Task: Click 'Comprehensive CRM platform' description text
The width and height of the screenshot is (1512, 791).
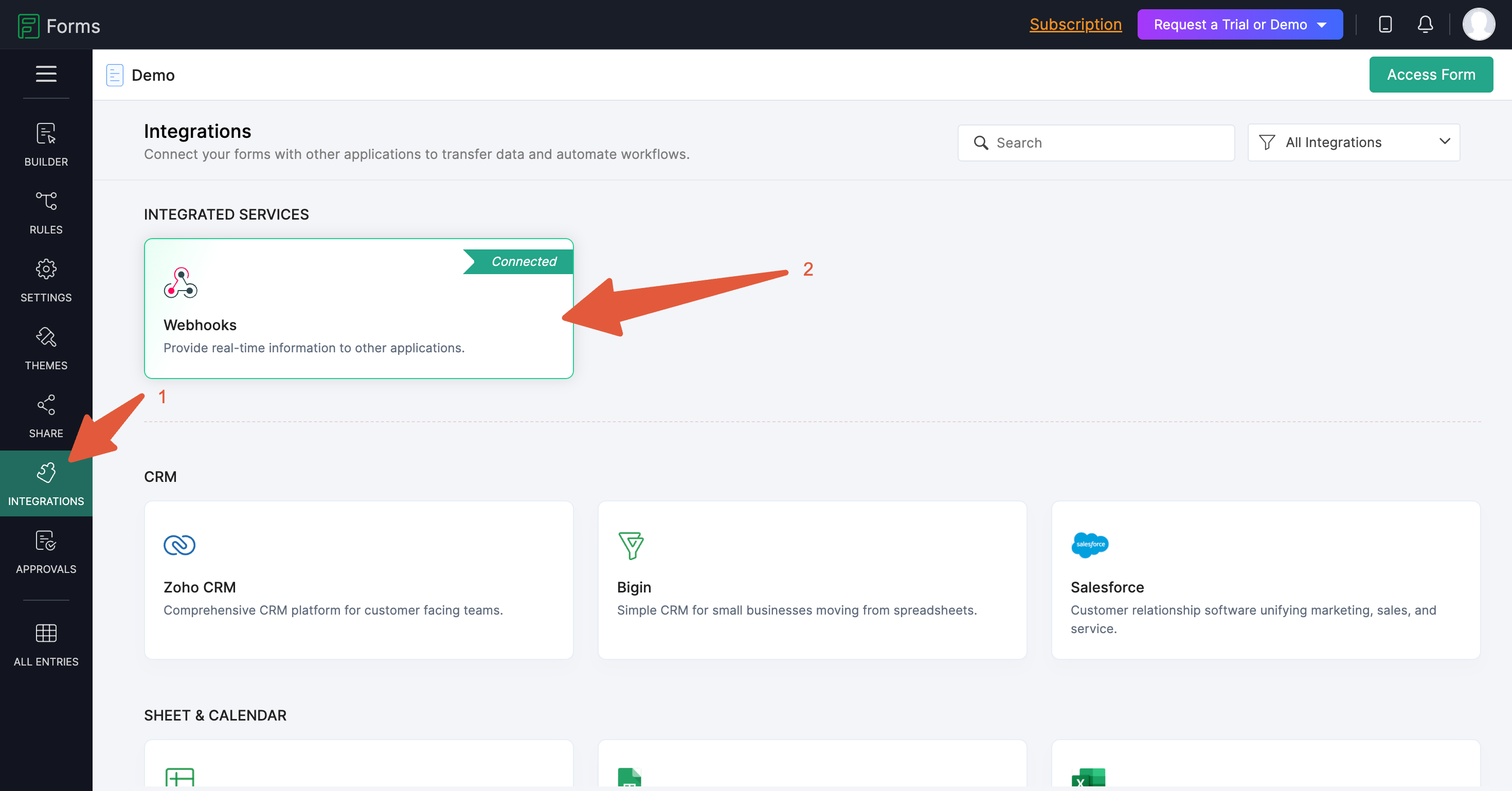Action: (333, 610)
